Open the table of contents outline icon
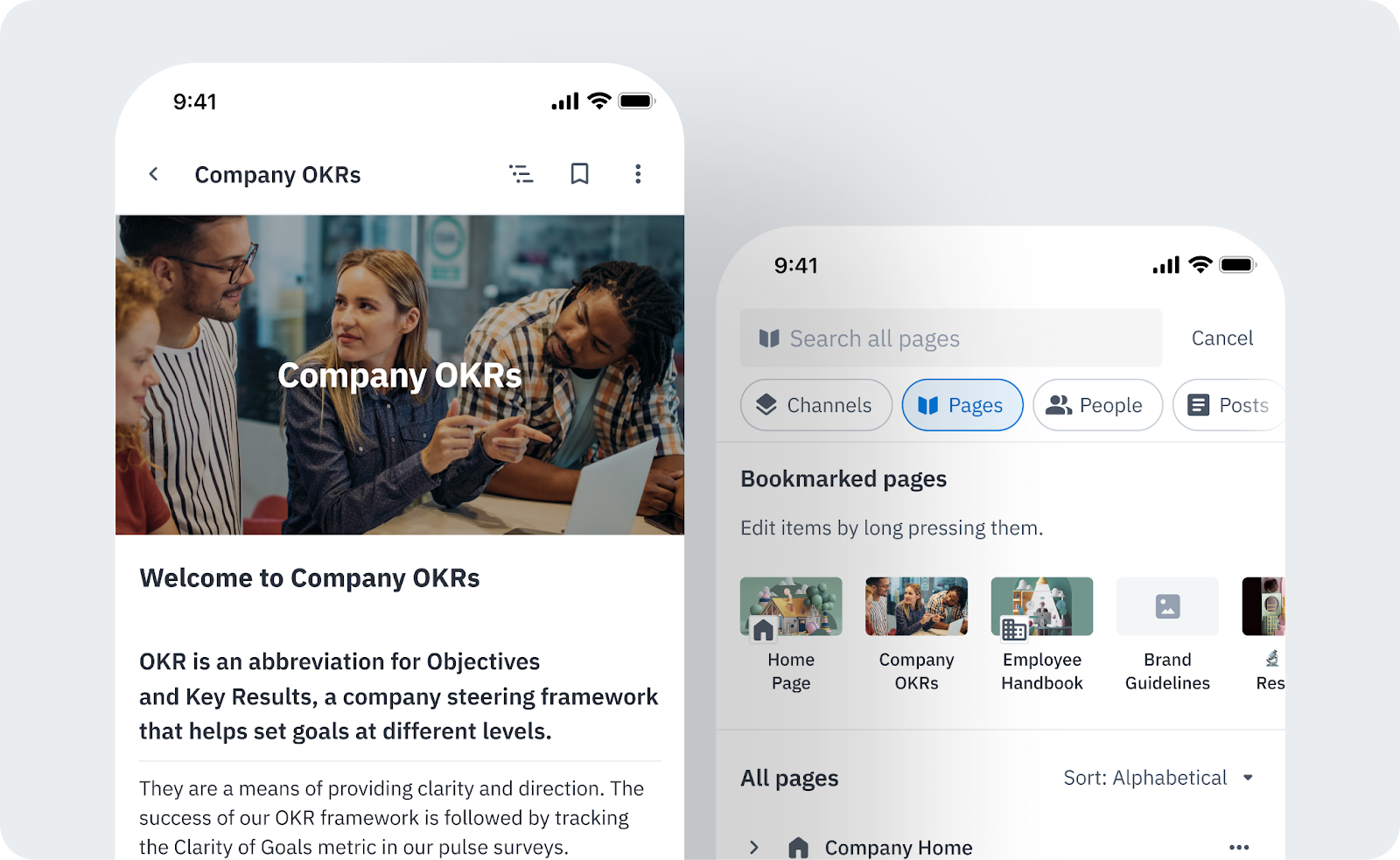 click(x=521, y=174)
